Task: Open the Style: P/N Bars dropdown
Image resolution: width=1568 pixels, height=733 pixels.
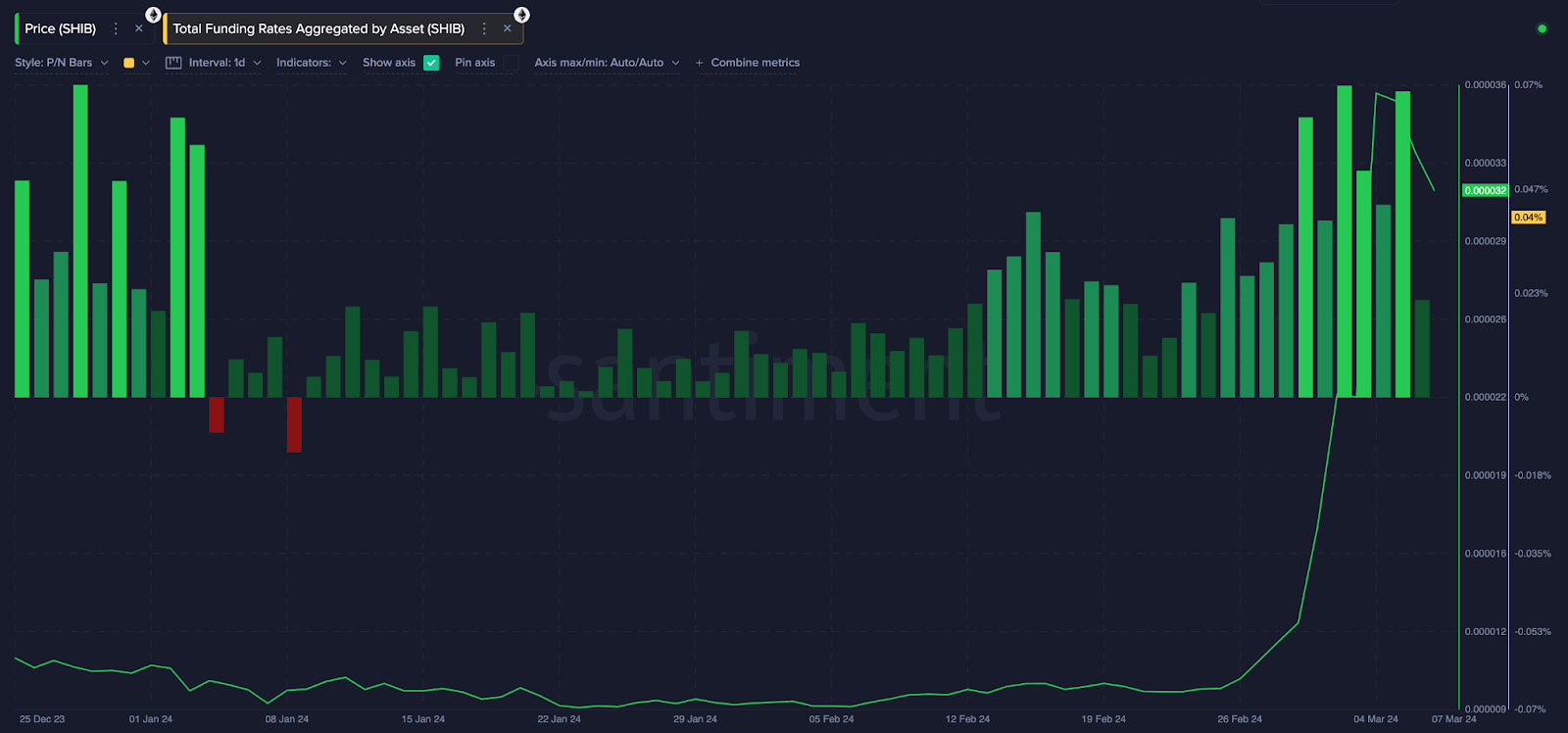Action: coord(62,63)
